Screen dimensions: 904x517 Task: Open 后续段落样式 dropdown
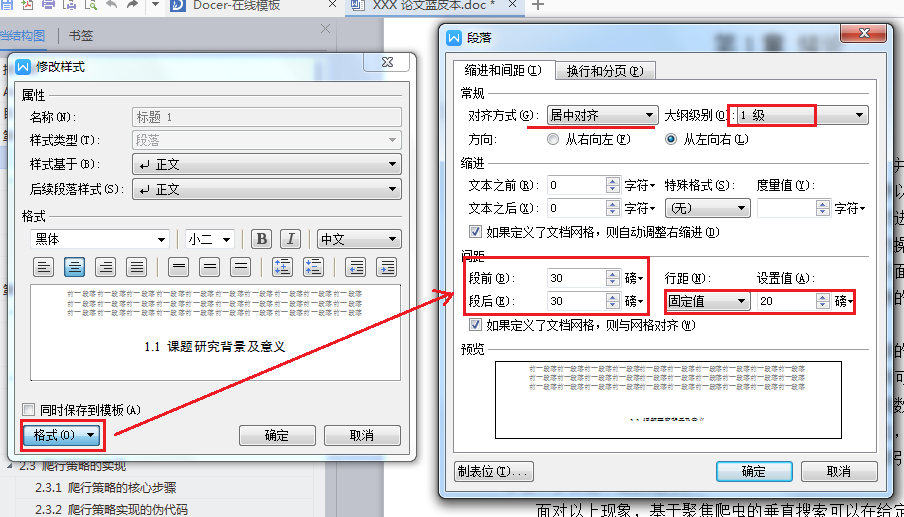click(267, 189)
